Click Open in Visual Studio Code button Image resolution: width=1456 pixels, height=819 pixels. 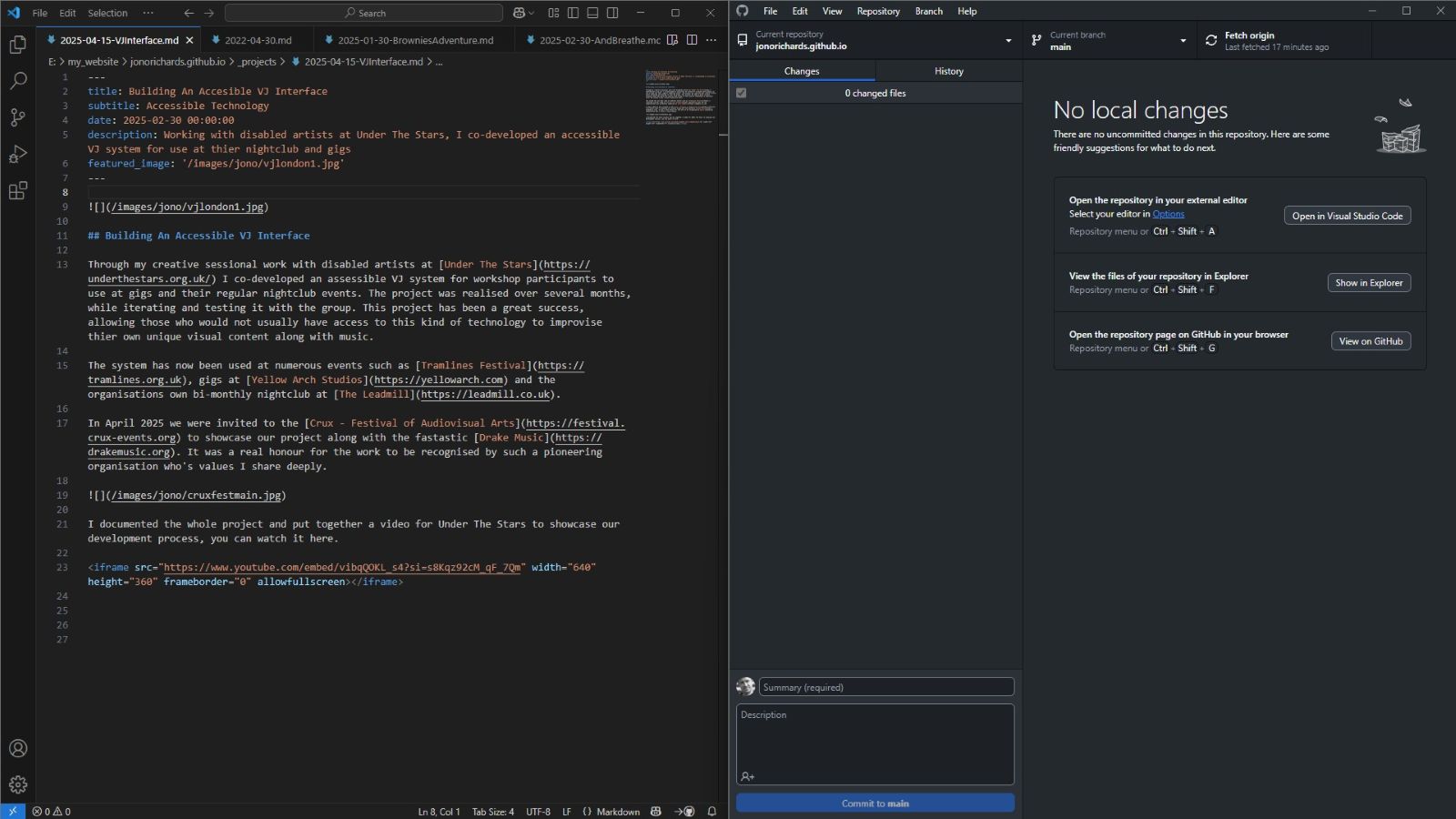pyautogui.click(x=1347, y=216)
